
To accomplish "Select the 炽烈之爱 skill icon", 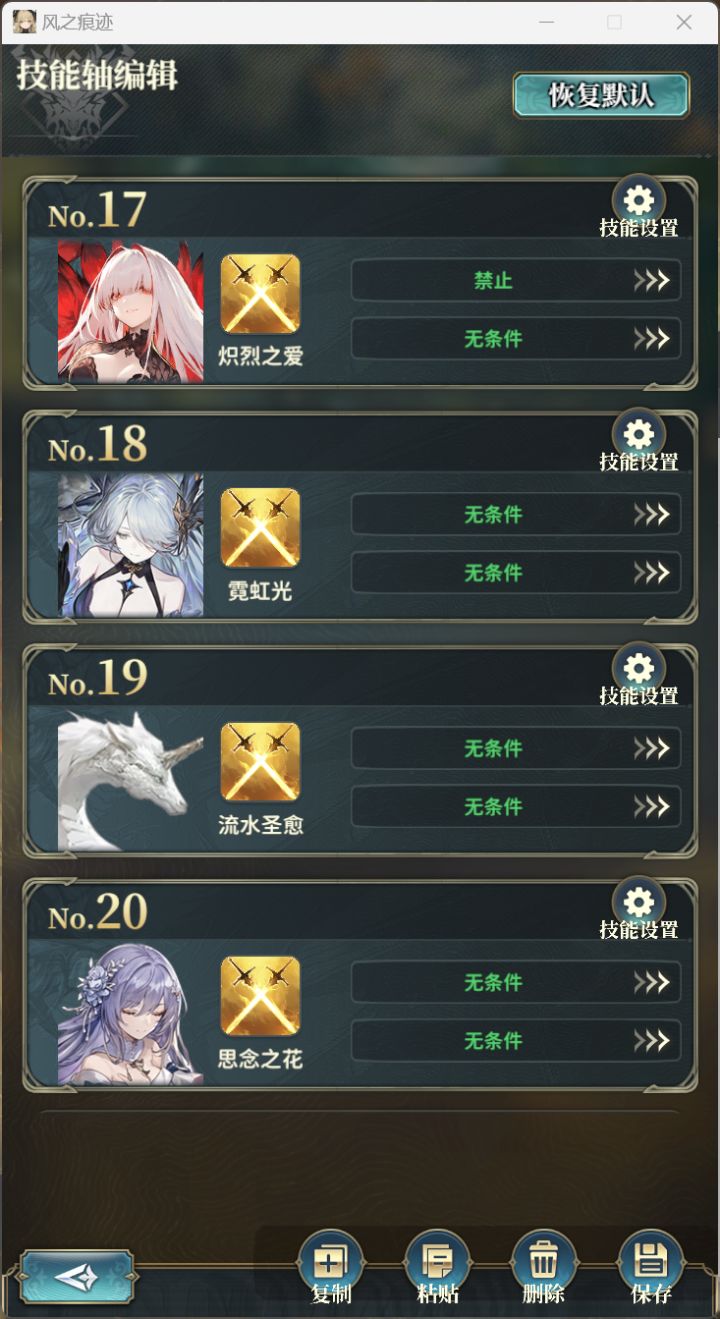I will pos(260,294).
